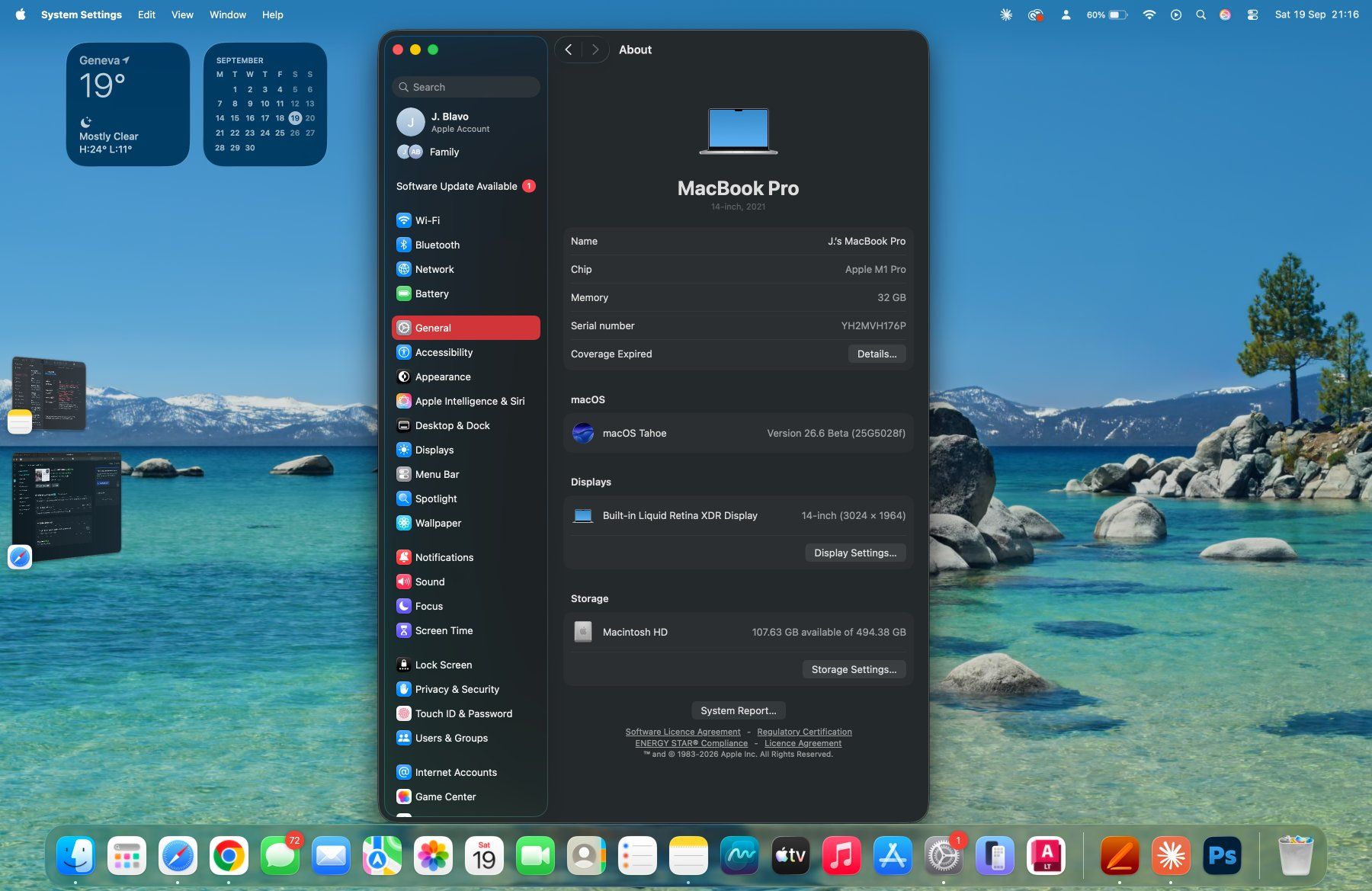Click Display Settings... button

855,553
